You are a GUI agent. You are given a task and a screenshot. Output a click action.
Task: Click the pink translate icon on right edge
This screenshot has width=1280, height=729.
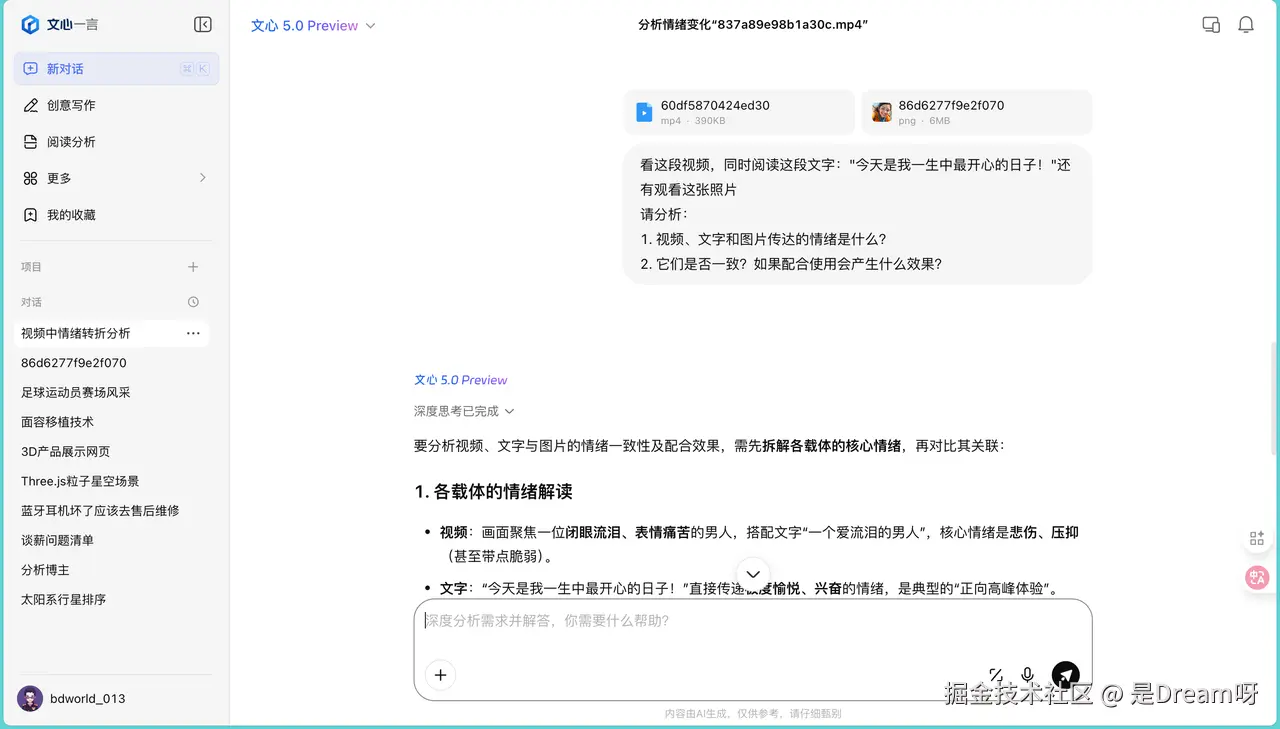tap(1257, 577)
